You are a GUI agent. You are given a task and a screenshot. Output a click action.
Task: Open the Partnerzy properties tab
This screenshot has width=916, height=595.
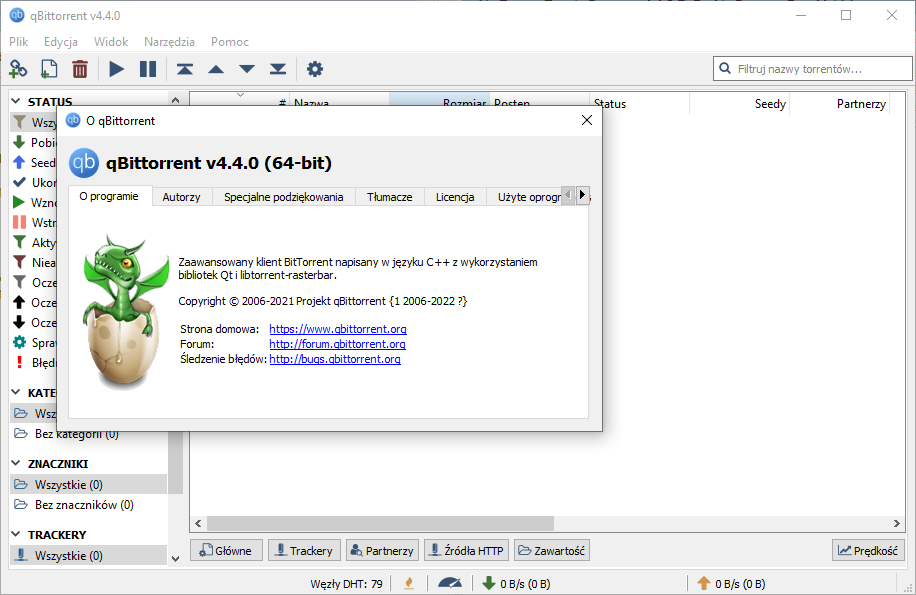(x=383, y=550)
